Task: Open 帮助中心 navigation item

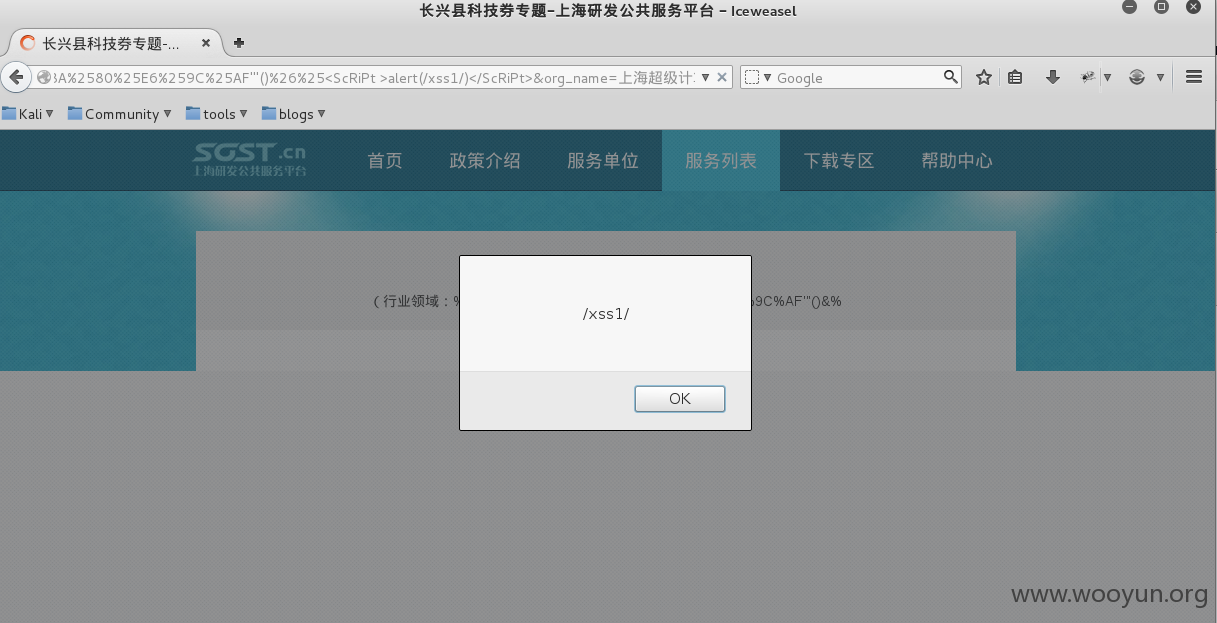Action: pos(957,161)
